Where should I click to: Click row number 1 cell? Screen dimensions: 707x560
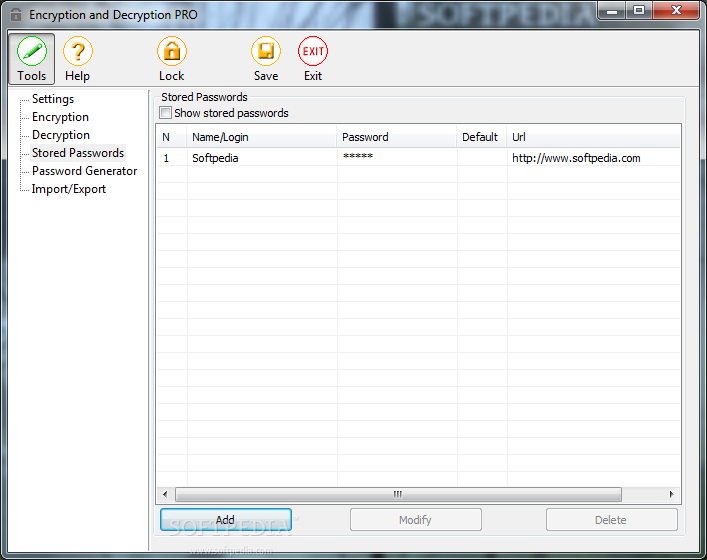coord(172,158)
